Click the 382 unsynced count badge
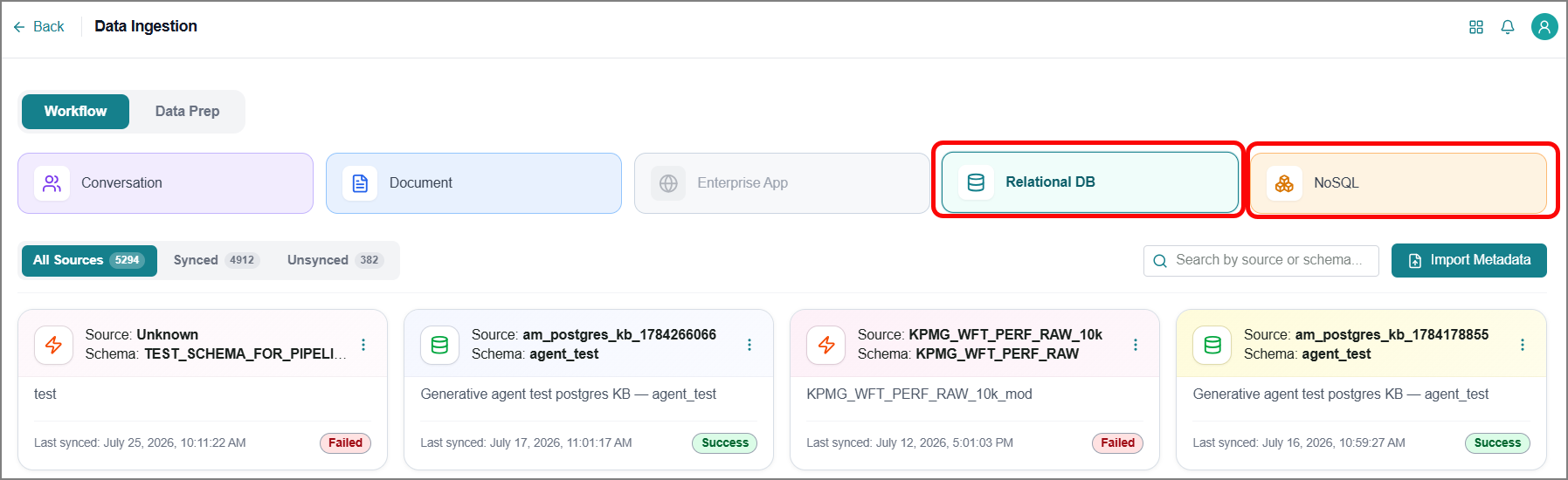Image resolution: width=1568 pixels, height=480 pixels. [x=370, y=260]
